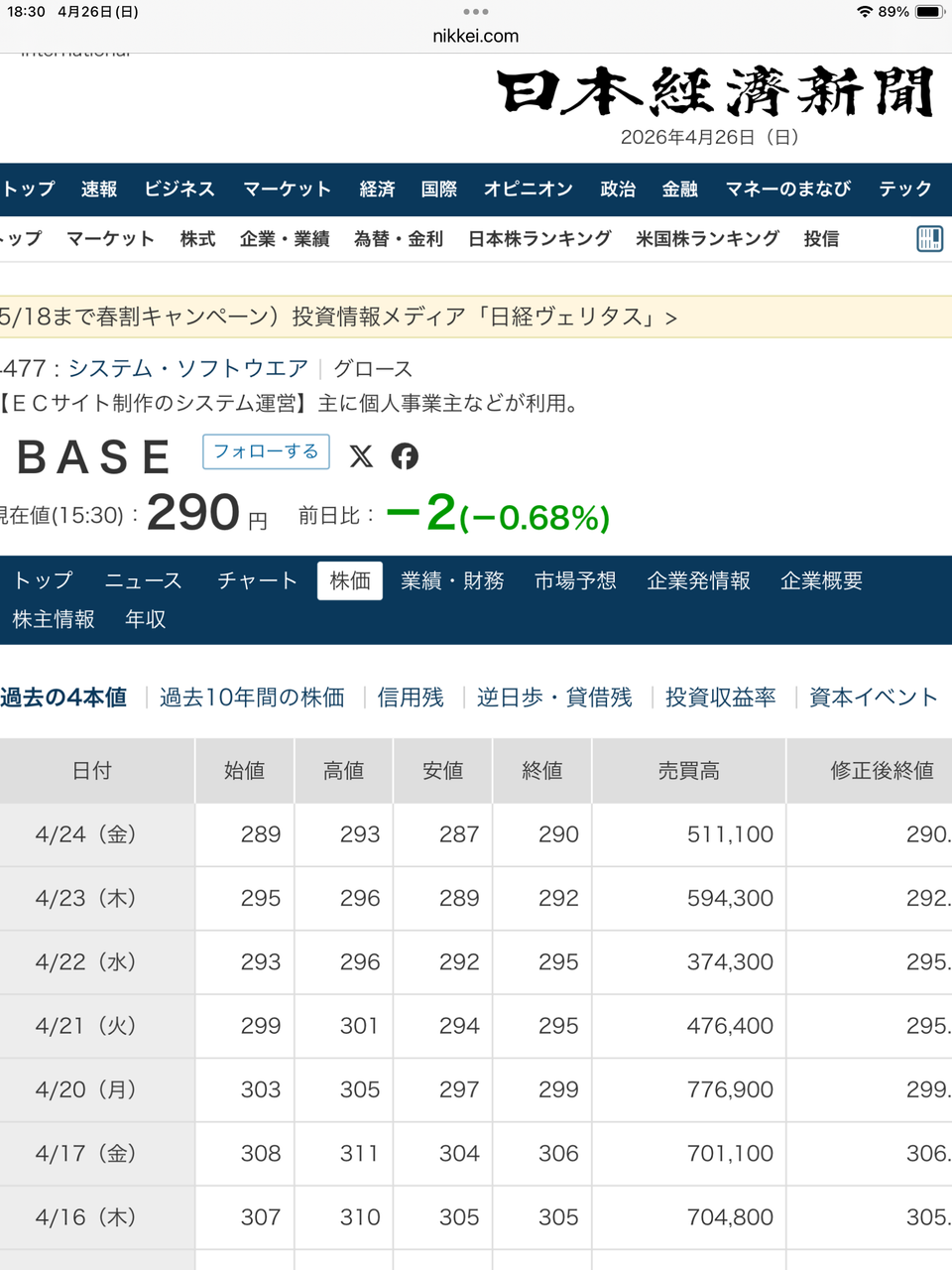Open 投資収益率 sub-tab
Screen dimensions: 952x1270
coord(721,698)
